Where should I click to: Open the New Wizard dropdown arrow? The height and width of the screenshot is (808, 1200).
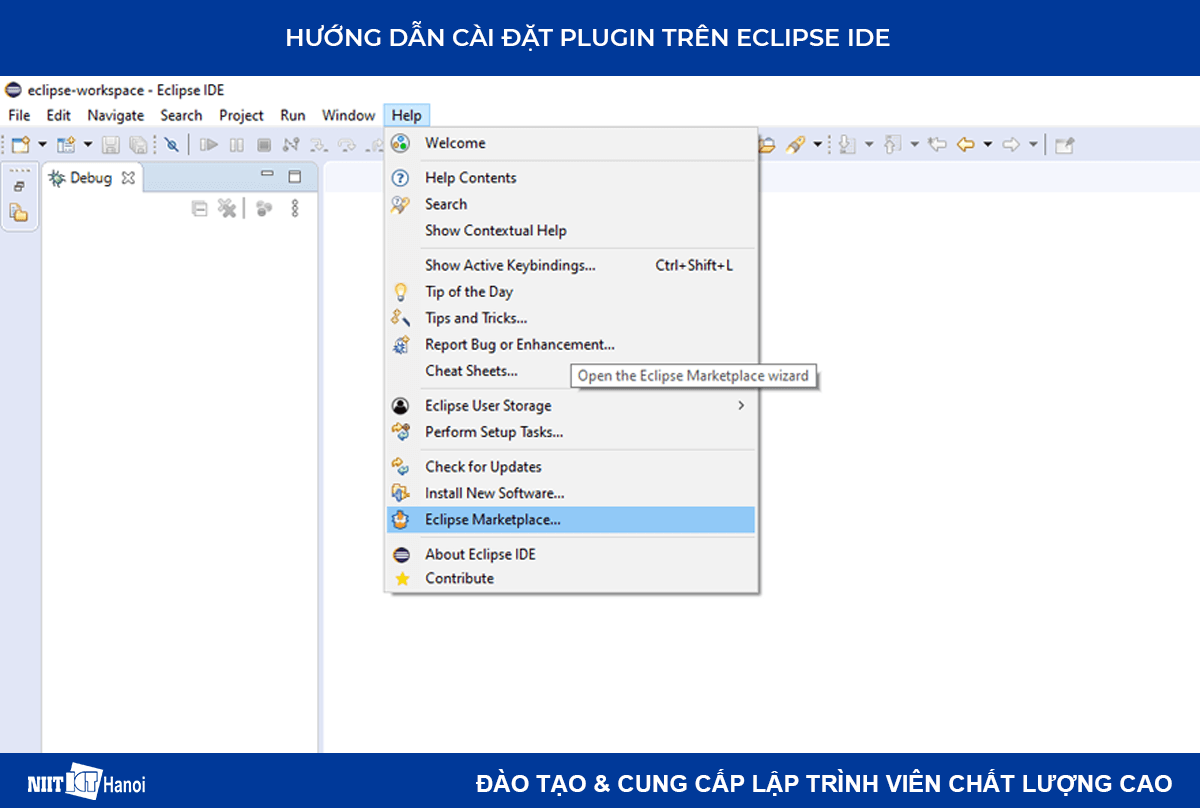pos(40,144)
